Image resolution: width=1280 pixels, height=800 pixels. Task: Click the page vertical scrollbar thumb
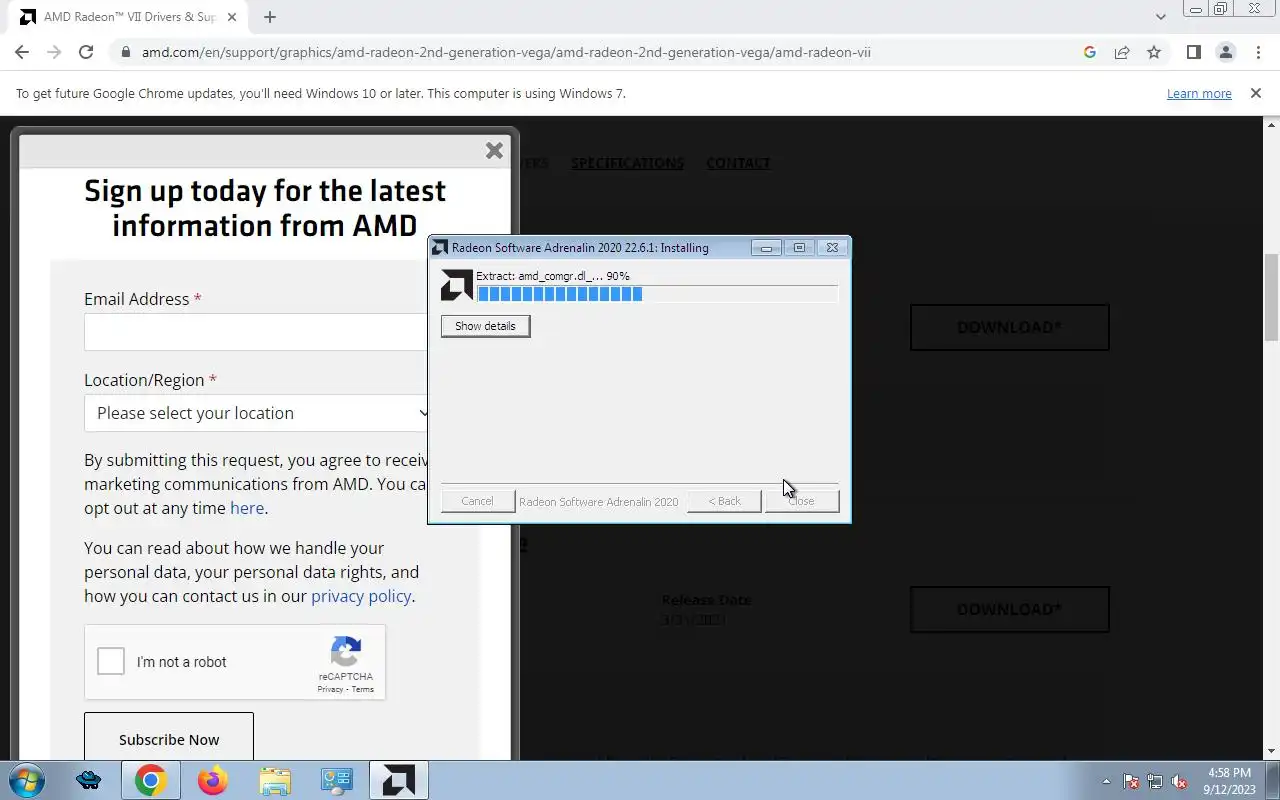tap(1272, 297)
